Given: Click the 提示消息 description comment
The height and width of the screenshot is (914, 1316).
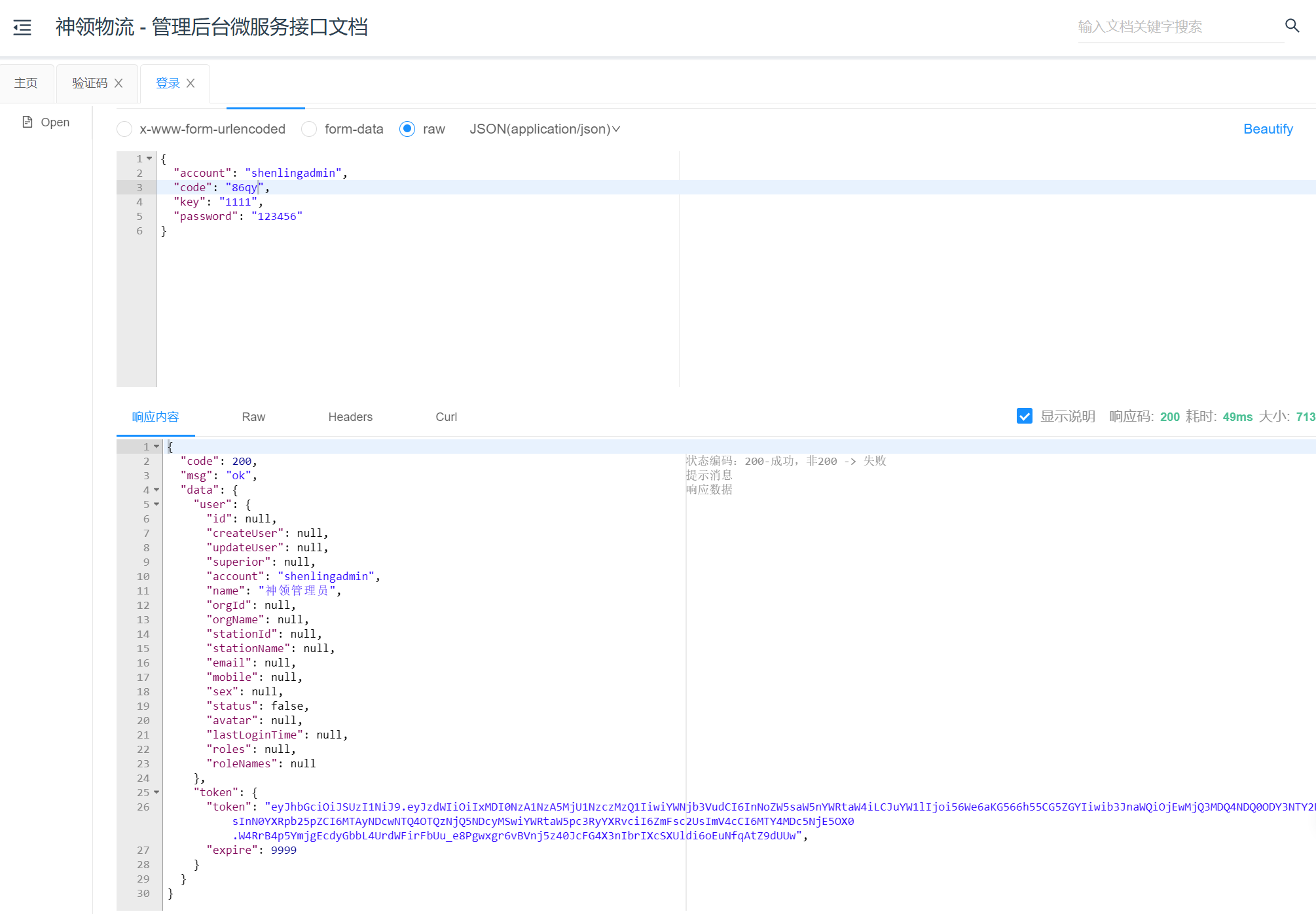Looking at the screenshot, I should (x=709, y=475).
